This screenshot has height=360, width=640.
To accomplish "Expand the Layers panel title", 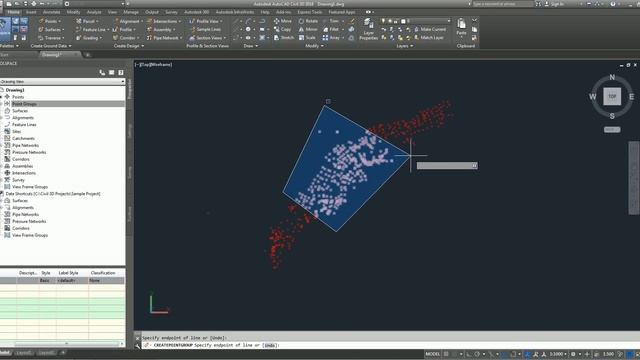I will coord(404,46).
